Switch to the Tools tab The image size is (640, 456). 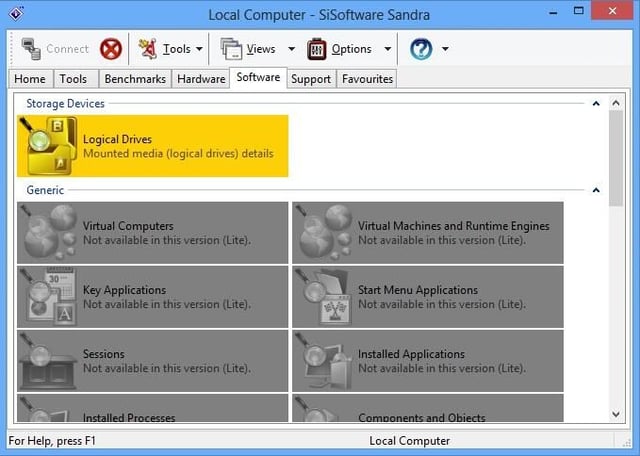(x=76, y=78)
